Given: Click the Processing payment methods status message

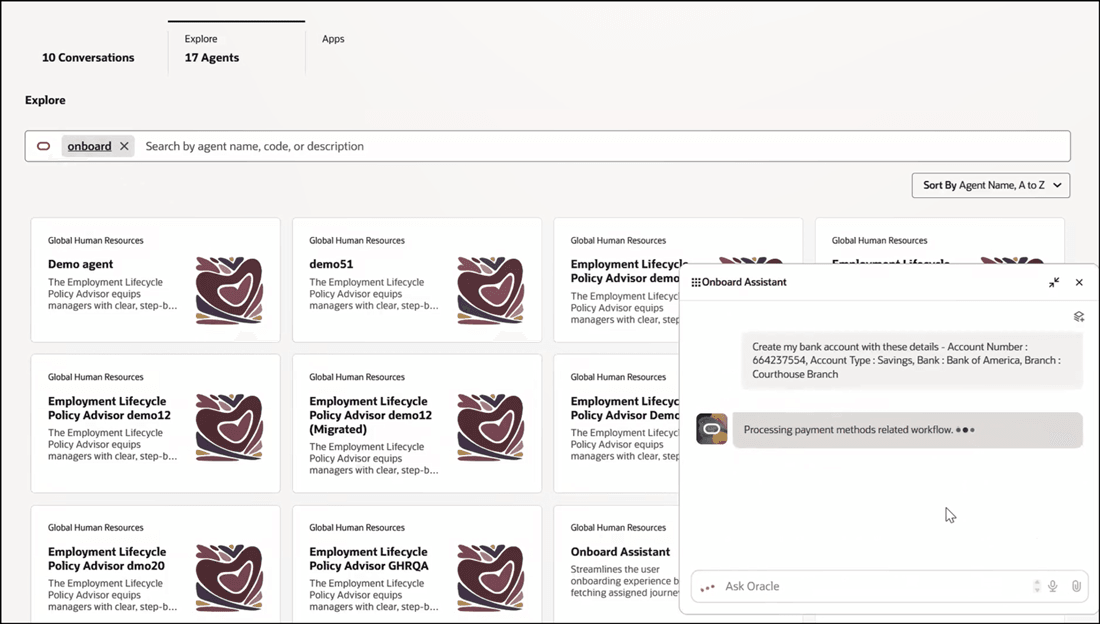Looking at the screenshot, I should pos(907,430).
